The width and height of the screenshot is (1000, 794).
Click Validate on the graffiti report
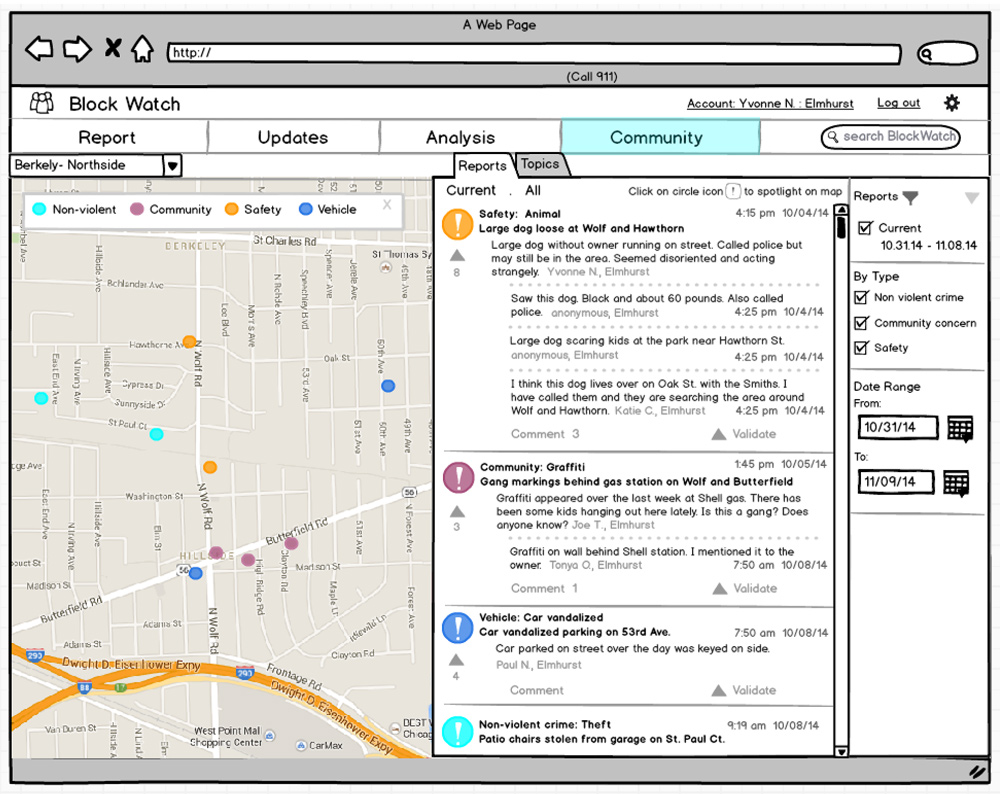point(744,589)
